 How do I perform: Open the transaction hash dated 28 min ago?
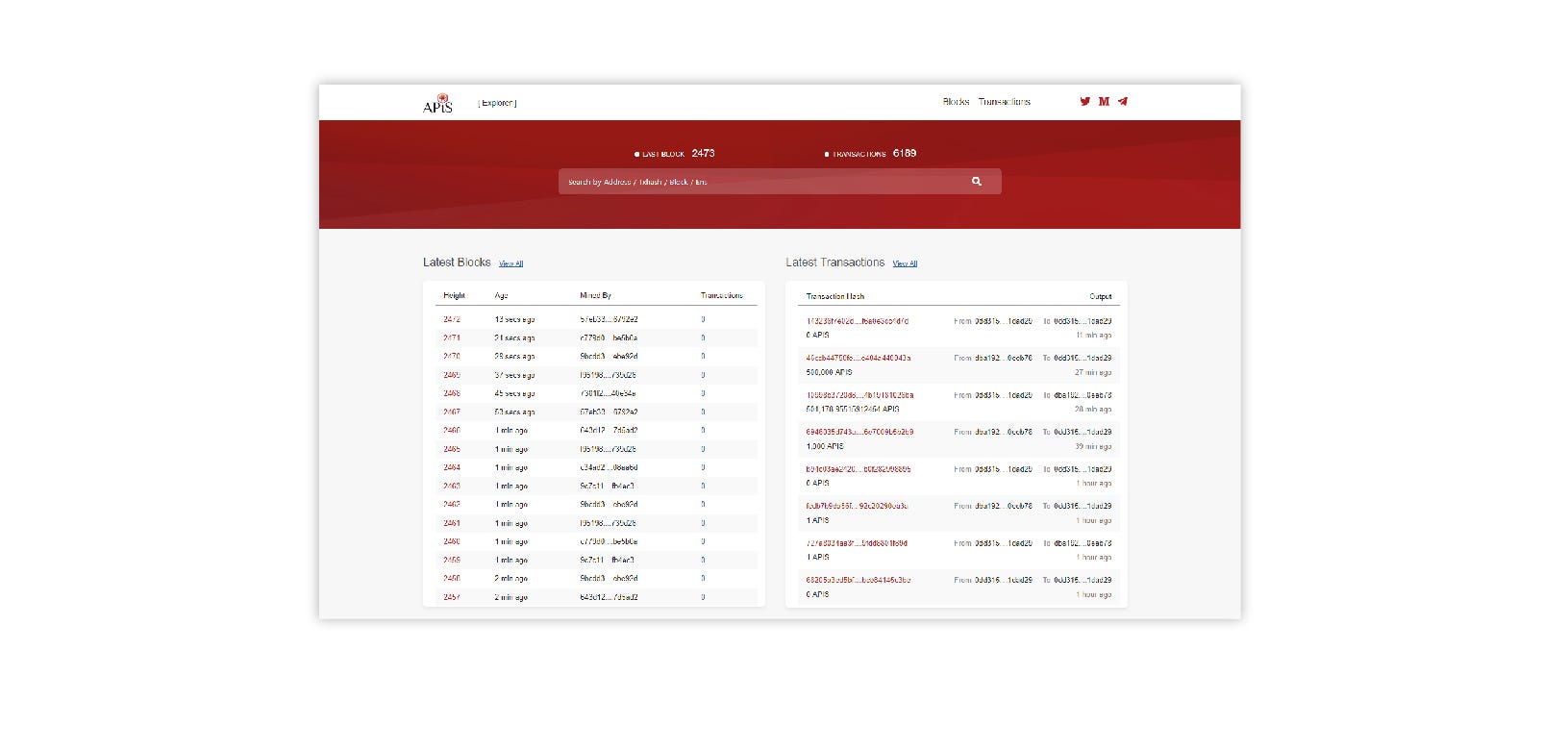tap(859, 395)
